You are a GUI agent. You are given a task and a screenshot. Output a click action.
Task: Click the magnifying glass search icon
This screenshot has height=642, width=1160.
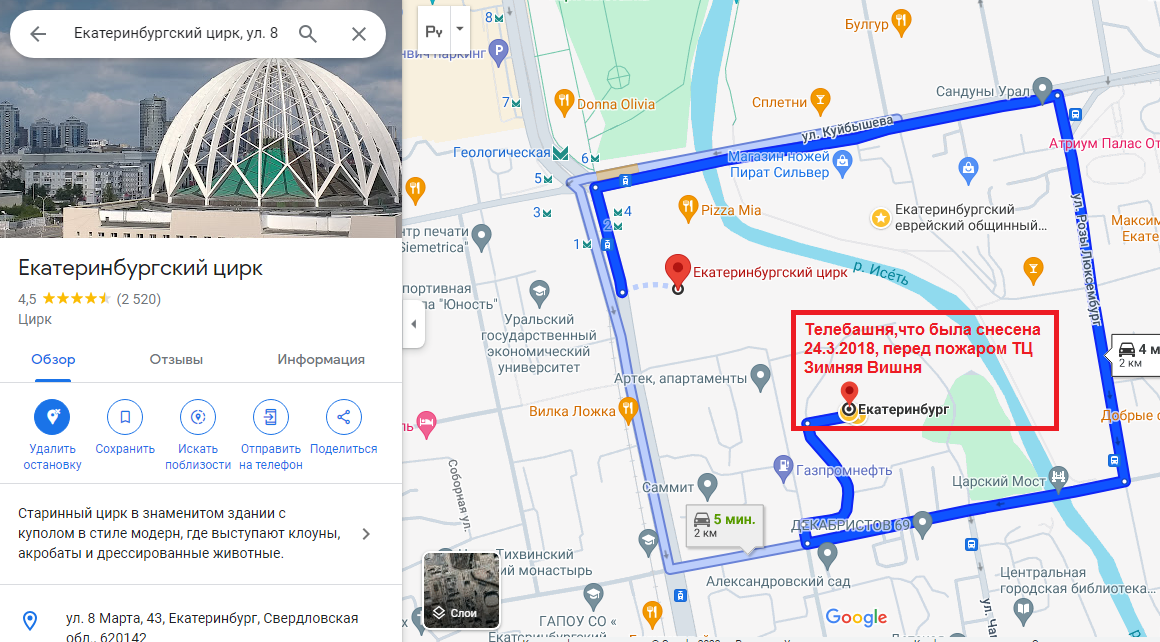click(x=308, y=33)
